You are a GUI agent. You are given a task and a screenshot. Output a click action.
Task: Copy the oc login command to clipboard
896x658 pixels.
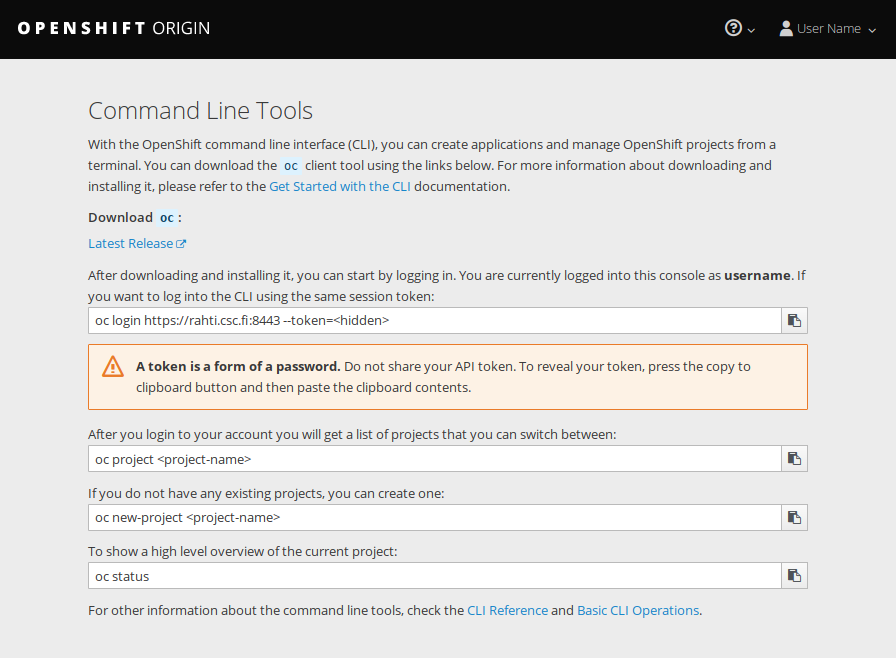coord(794,320)
